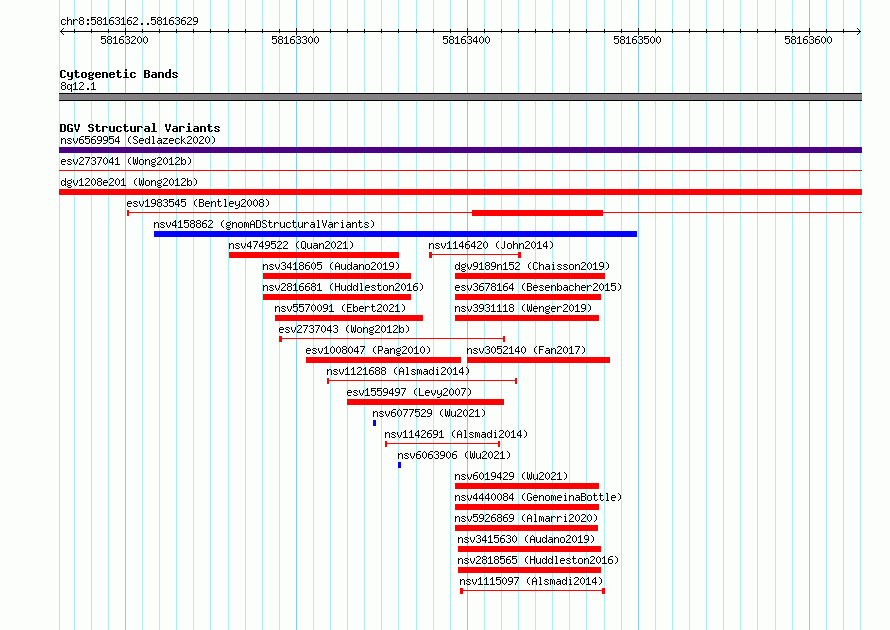Click the small blue nsv6077529 marker
Screen dimensions: 890x630
point(375,423)
